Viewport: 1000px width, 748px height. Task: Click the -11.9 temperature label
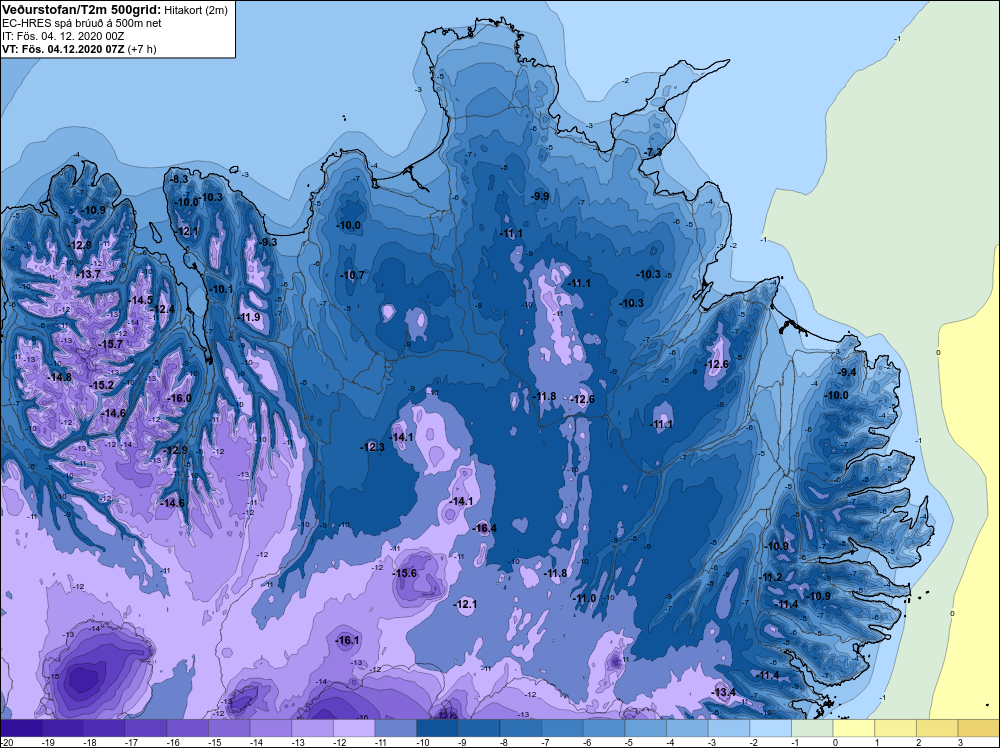[249, 318]
